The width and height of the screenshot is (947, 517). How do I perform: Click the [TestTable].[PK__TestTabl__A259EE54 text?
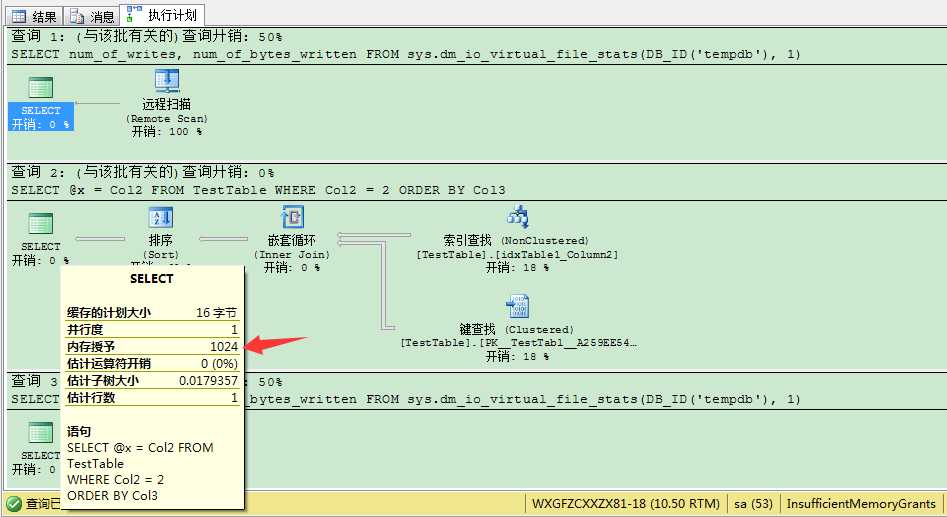(x=518, y=343)
